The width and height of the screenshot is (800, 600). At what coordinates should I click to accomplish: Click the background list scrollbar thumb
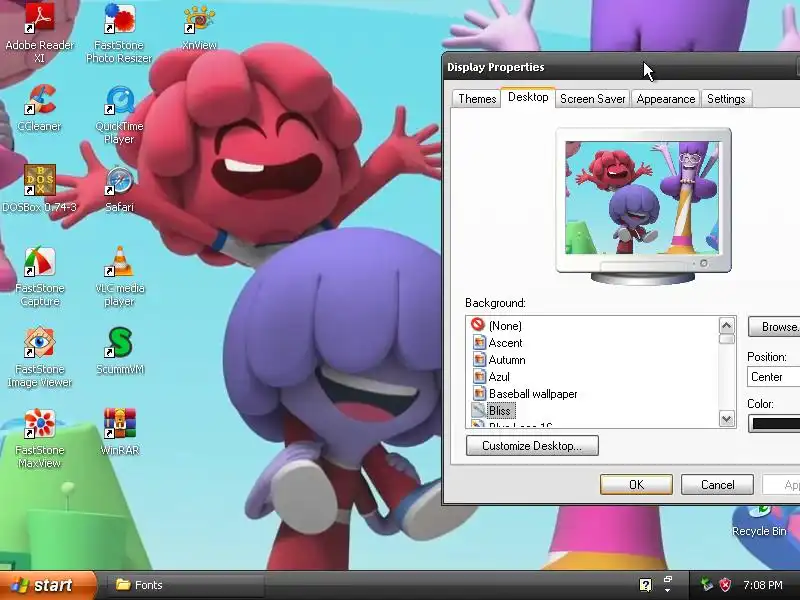pos(727,339)
